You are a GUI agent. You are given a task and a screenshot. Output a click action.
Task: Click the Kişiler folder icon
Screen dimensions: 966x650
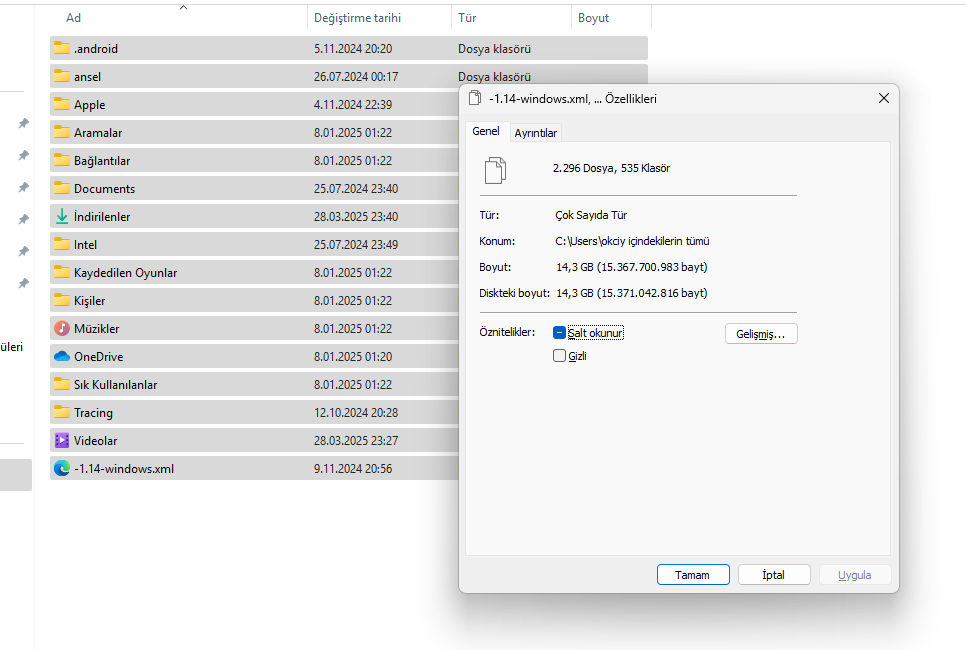tap(62, 301)
